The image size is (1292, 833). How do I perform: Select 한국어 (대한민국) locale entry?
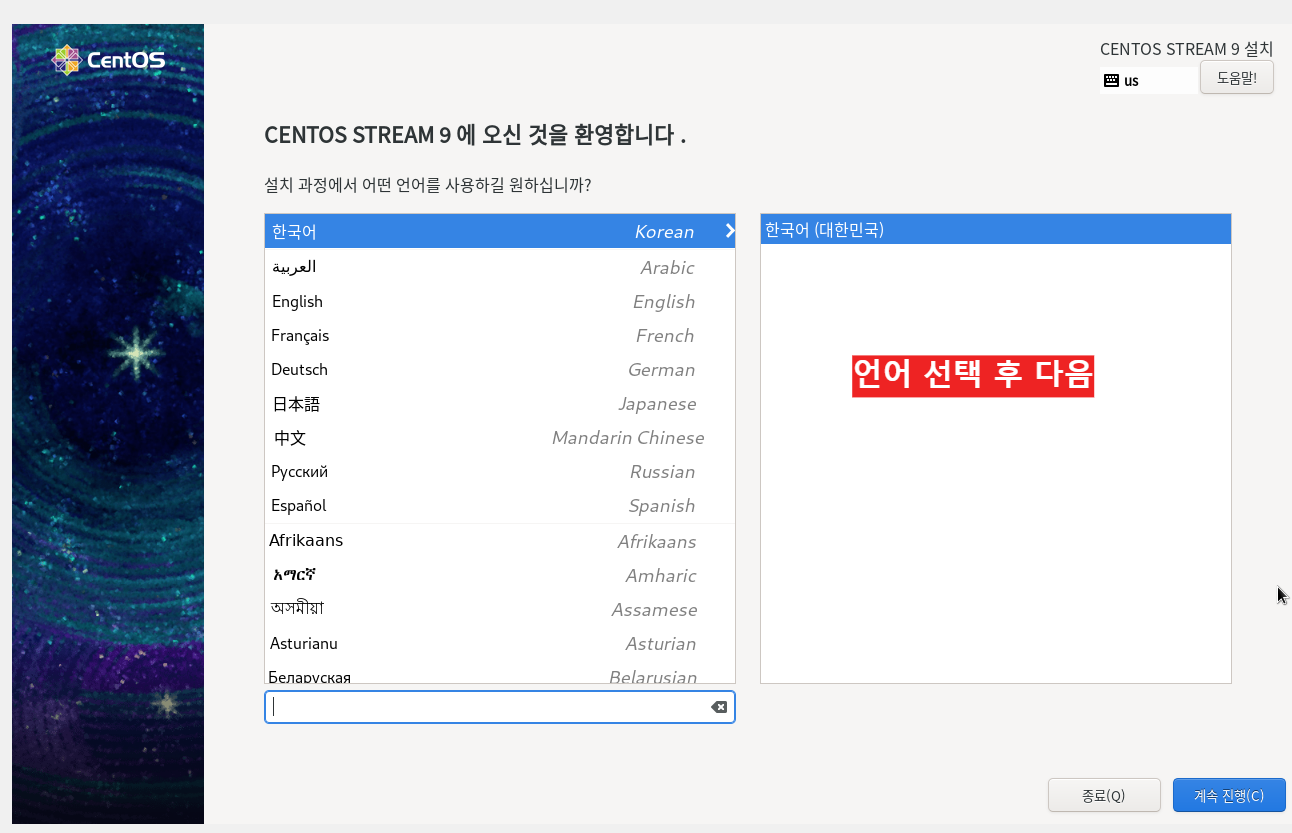tap(995, 229)
